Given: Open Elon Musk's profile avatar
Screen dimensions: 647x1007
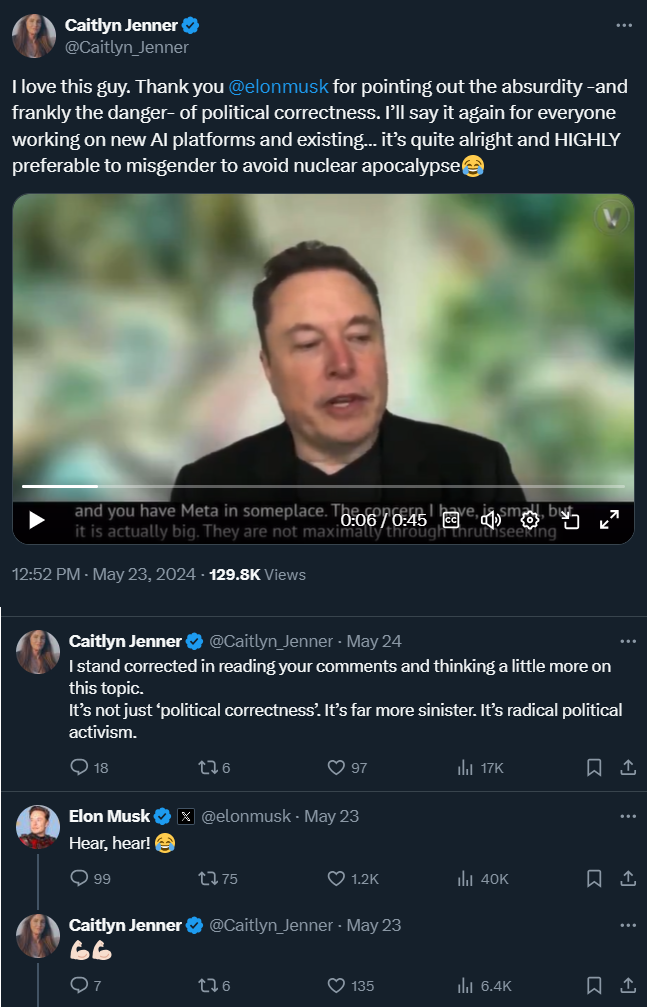Looking at the screenshot, I should point(38,828).
